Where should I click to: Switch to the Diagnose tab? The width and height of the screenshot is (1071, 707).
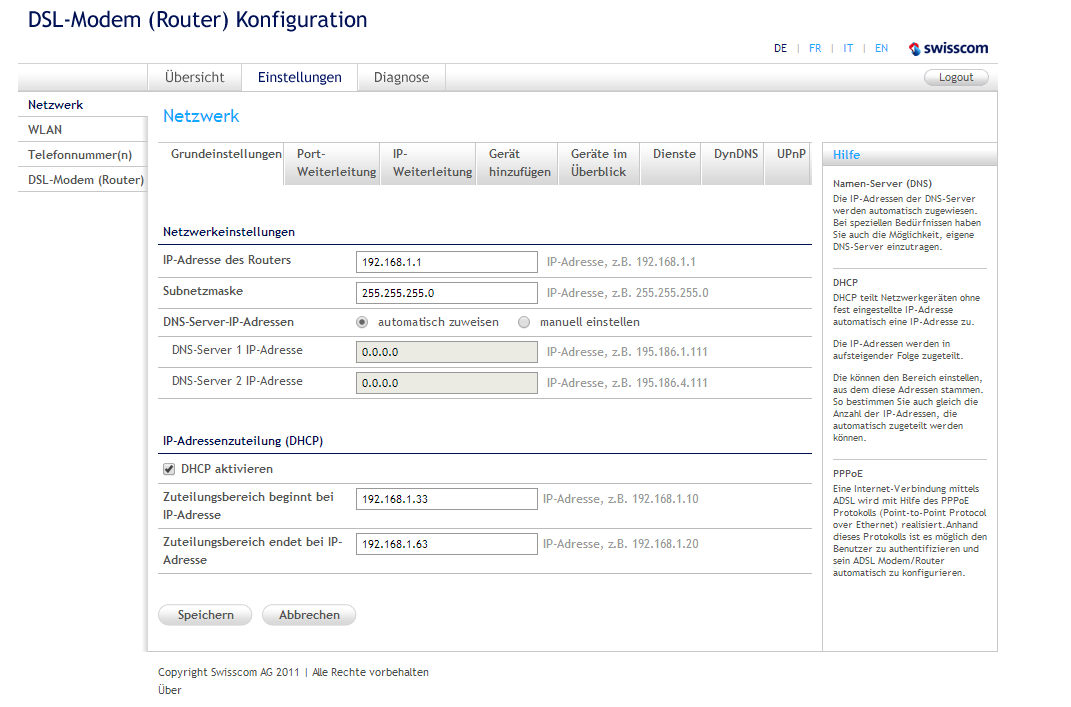pos(401,77)
